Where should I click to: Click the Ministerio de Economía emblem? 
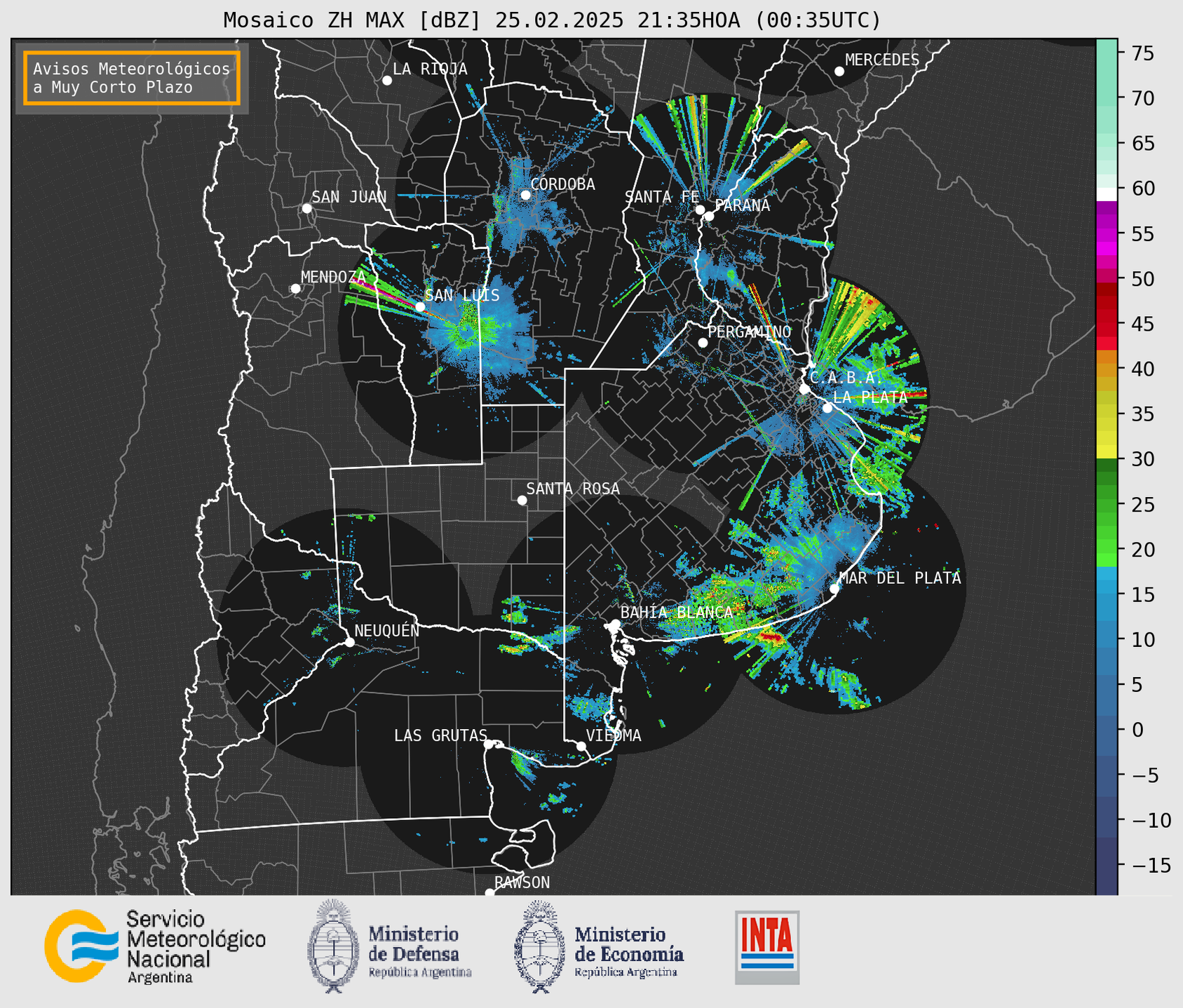pyautogui.click(x=540, y=946)
